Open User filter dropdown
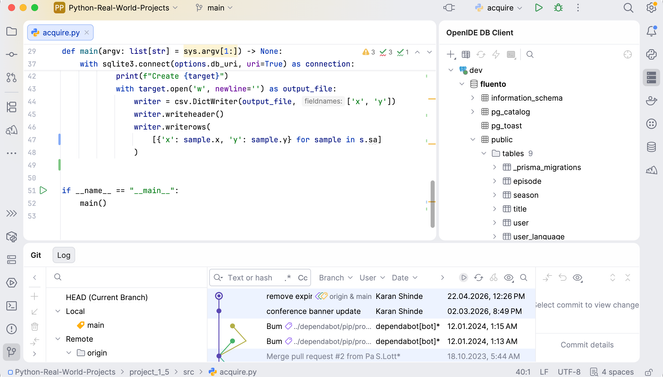663x377 pixels. pyautogui.click(x=372, y=278)
